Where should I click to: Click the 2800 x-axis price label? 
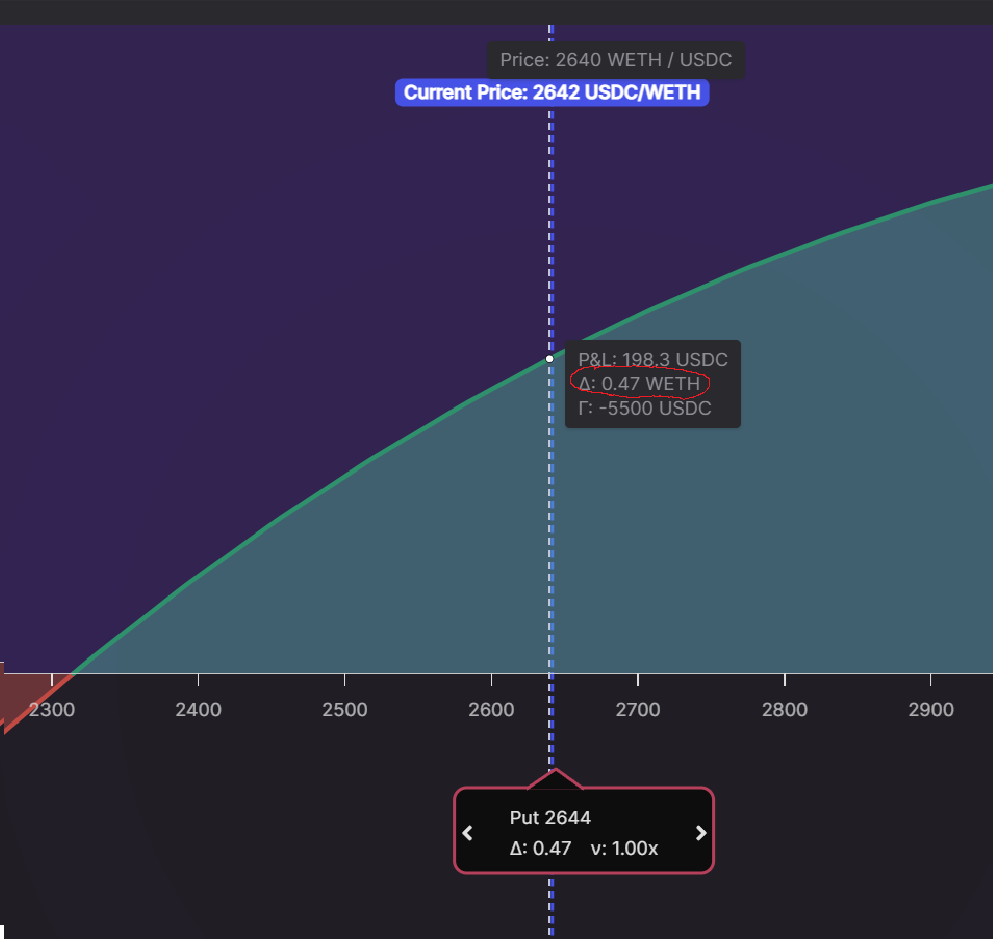click(x=785, y=709)
